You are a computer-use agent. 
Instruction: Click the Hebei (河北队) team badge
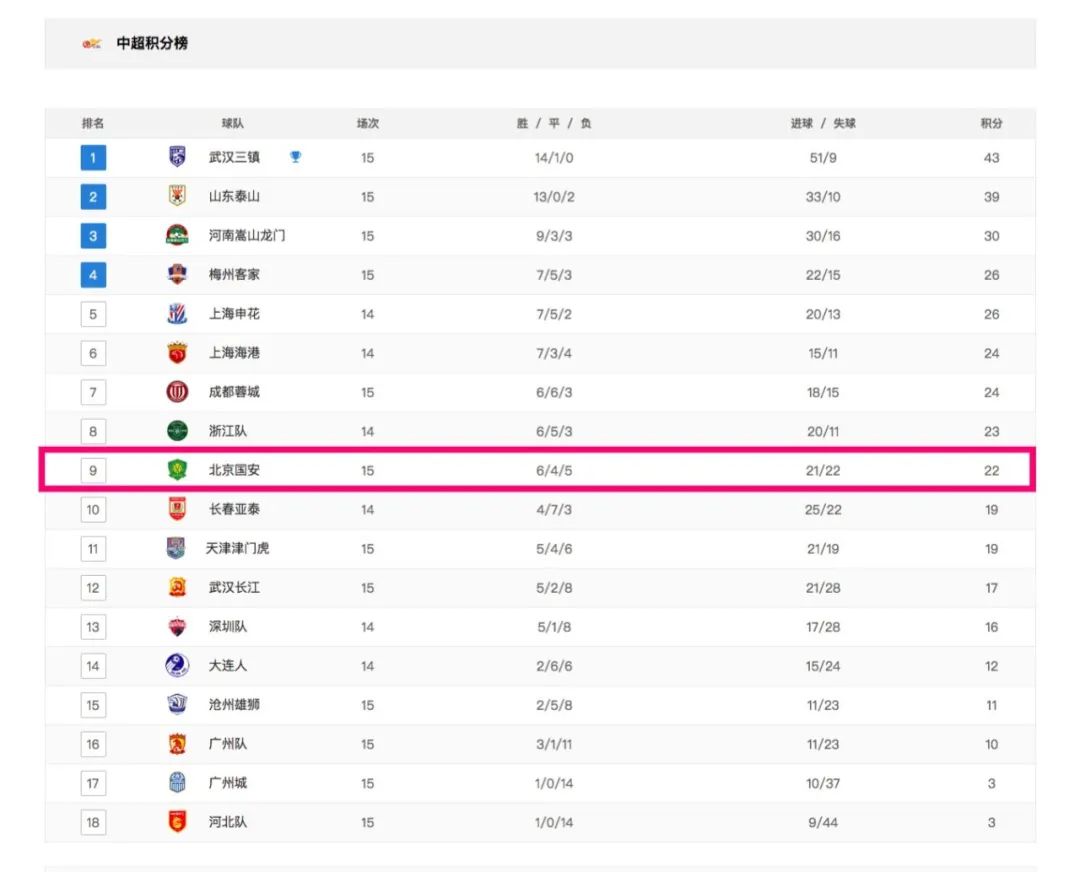point(177,822)
